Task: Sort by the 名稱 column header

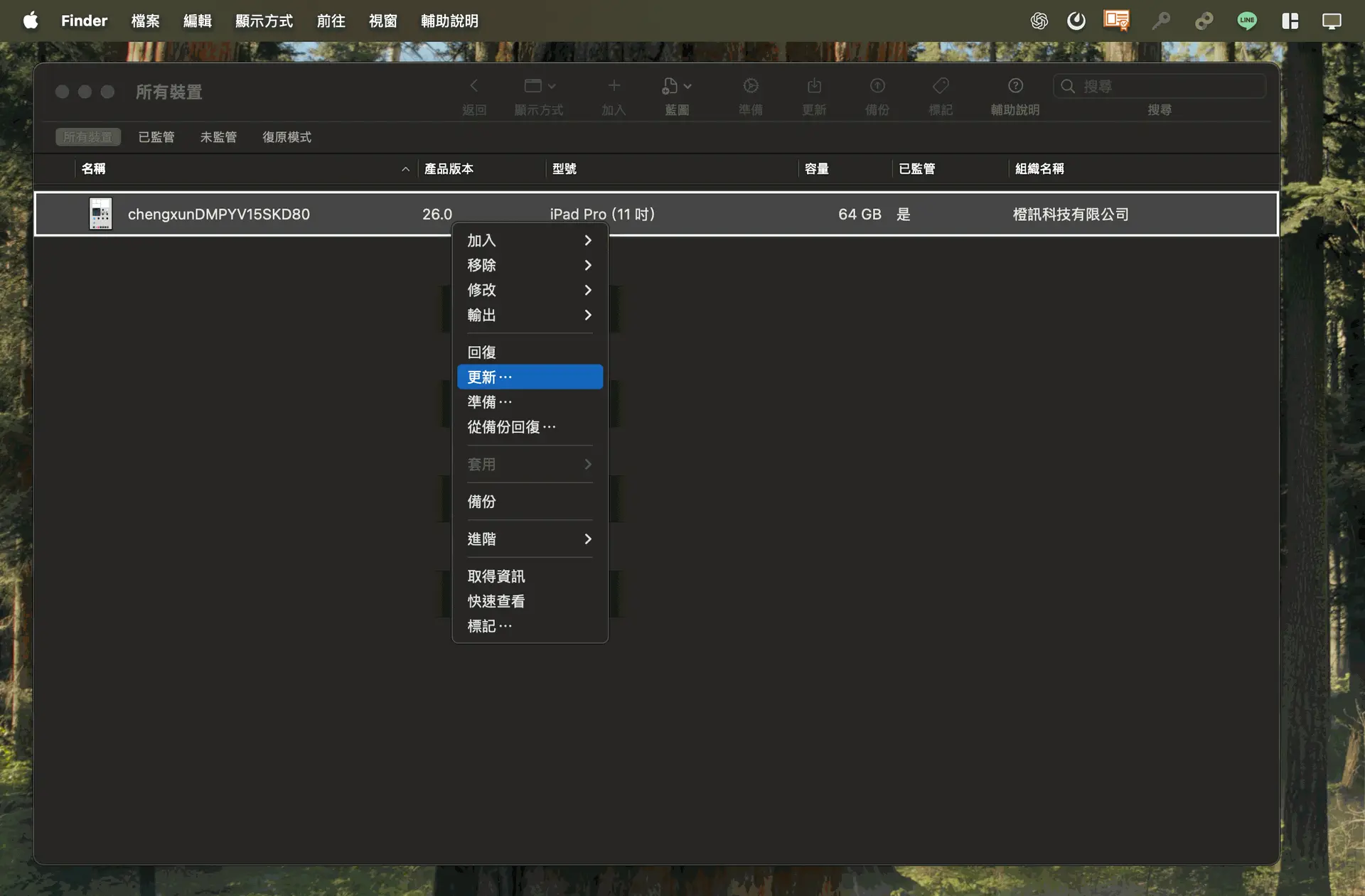Action: [x=94, y=169]
